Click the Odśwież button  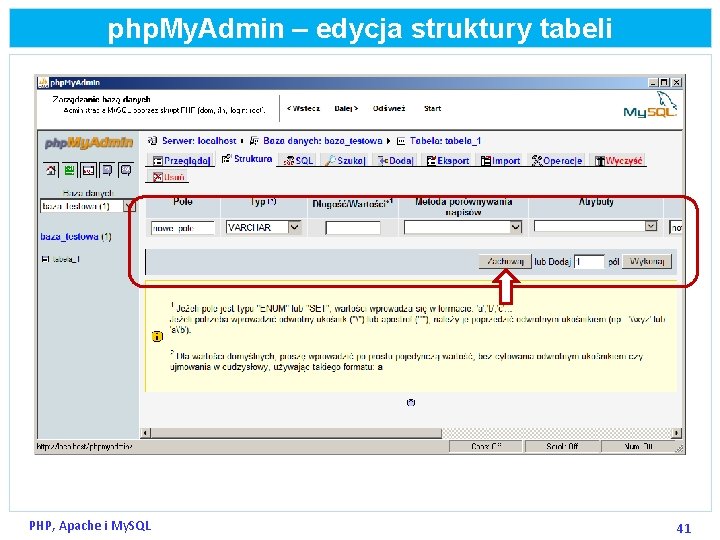click(x=389, y=108)
